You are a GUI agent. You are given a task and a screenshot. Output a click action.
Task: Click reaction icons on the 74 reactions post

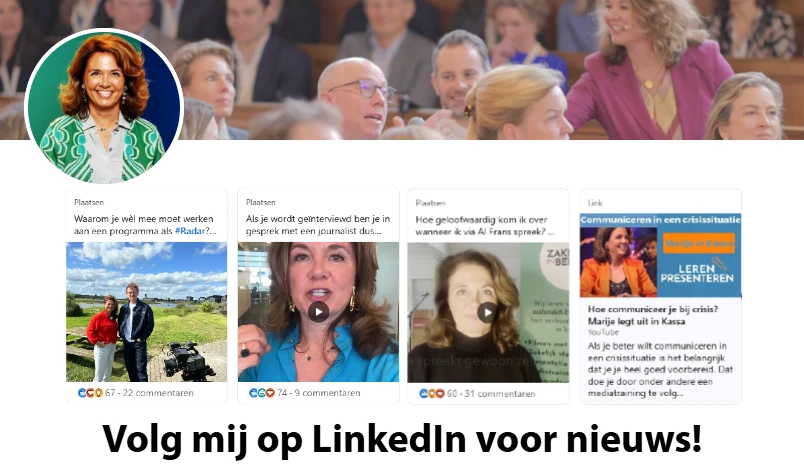point(262,393)
